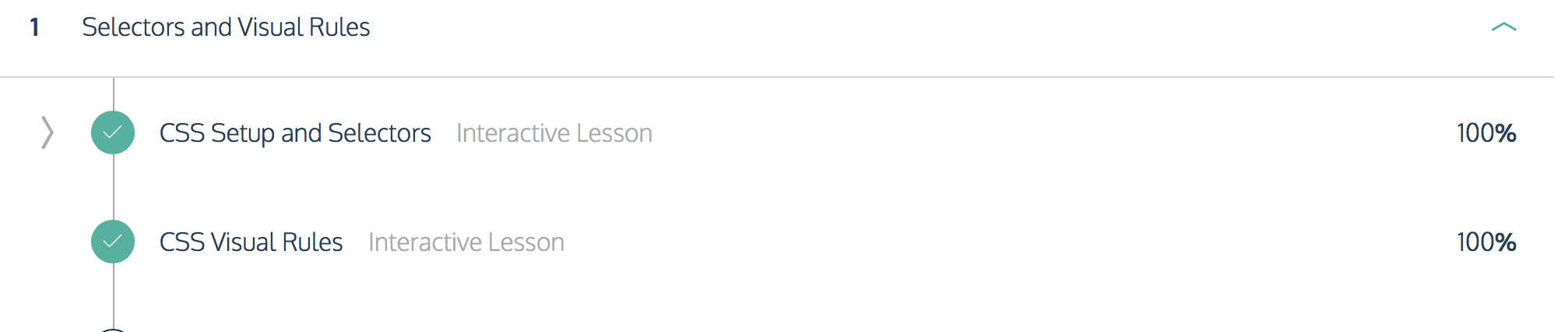Toggle the Selectors and Visual Rules heading

pyautogui.click(x=226, y=27)
